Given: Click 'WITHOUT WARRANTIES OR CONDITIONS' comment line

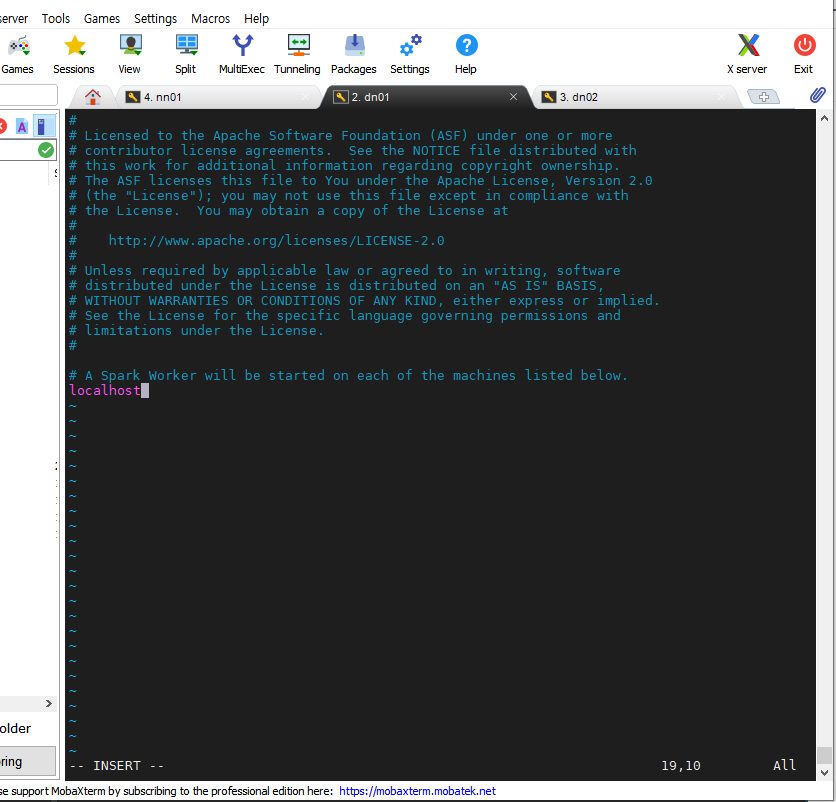Looking at the screenshot, I should pos(364,301).
